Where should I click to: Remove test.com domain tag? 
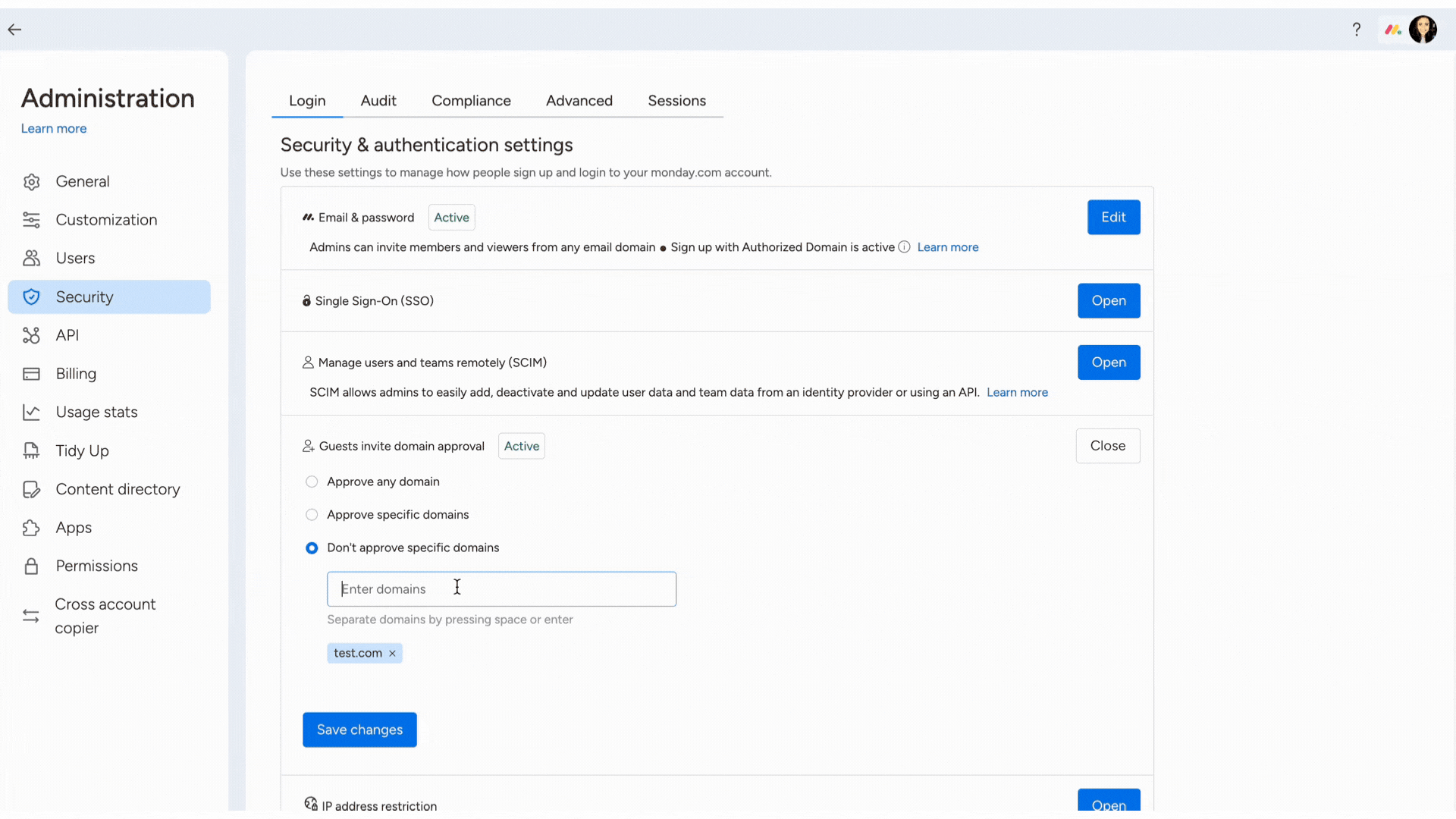(x=392, y=652)
